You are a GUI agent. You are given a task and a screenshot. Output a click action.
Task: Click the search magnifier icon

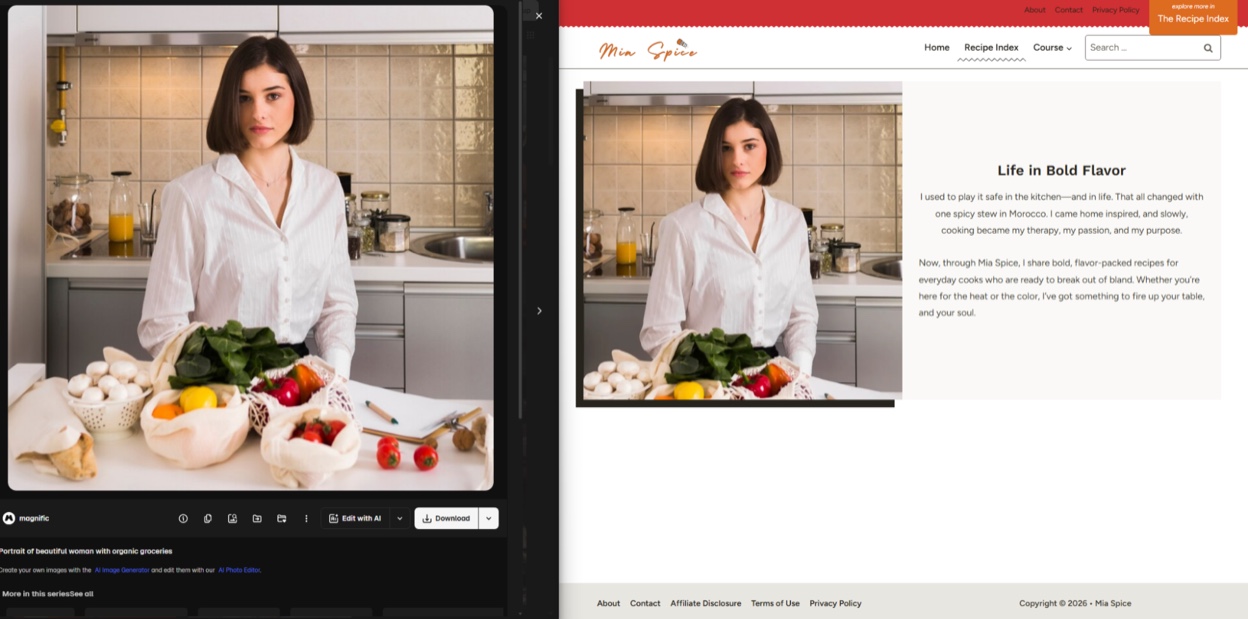[x=1208, y=48]
